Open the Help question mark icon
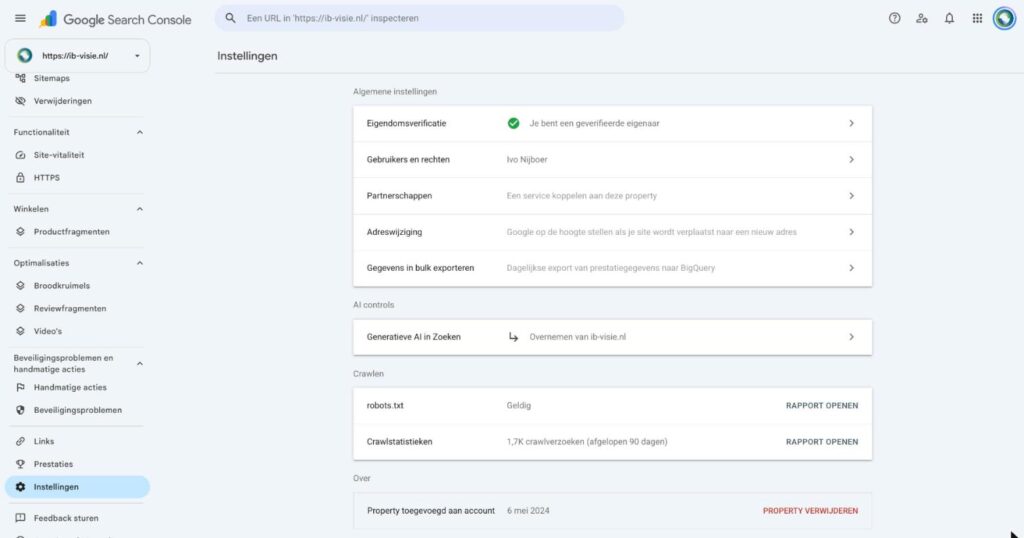This screenshot has height=538, width=1024. 894,18
